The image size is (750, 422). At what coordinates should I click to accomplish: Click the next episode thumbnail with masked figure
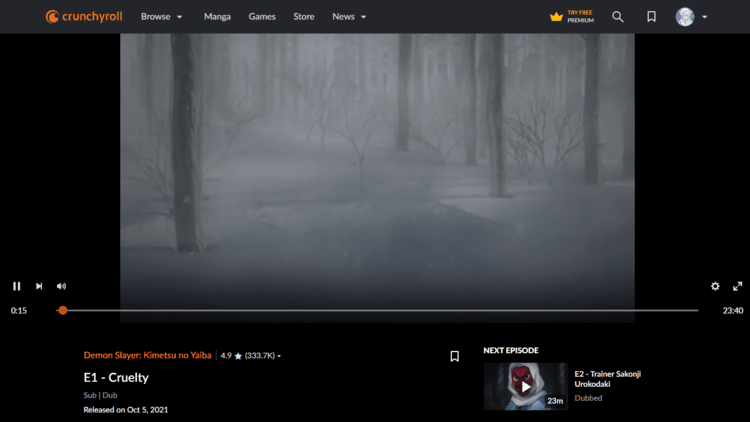[525, 386]
